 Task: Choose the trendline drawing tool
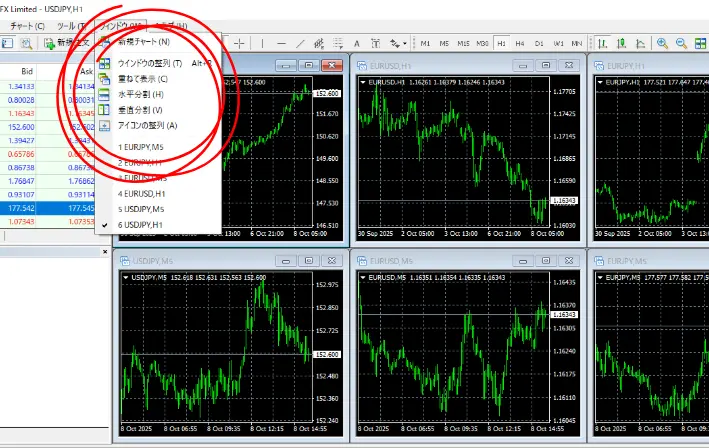coord(301,43)
